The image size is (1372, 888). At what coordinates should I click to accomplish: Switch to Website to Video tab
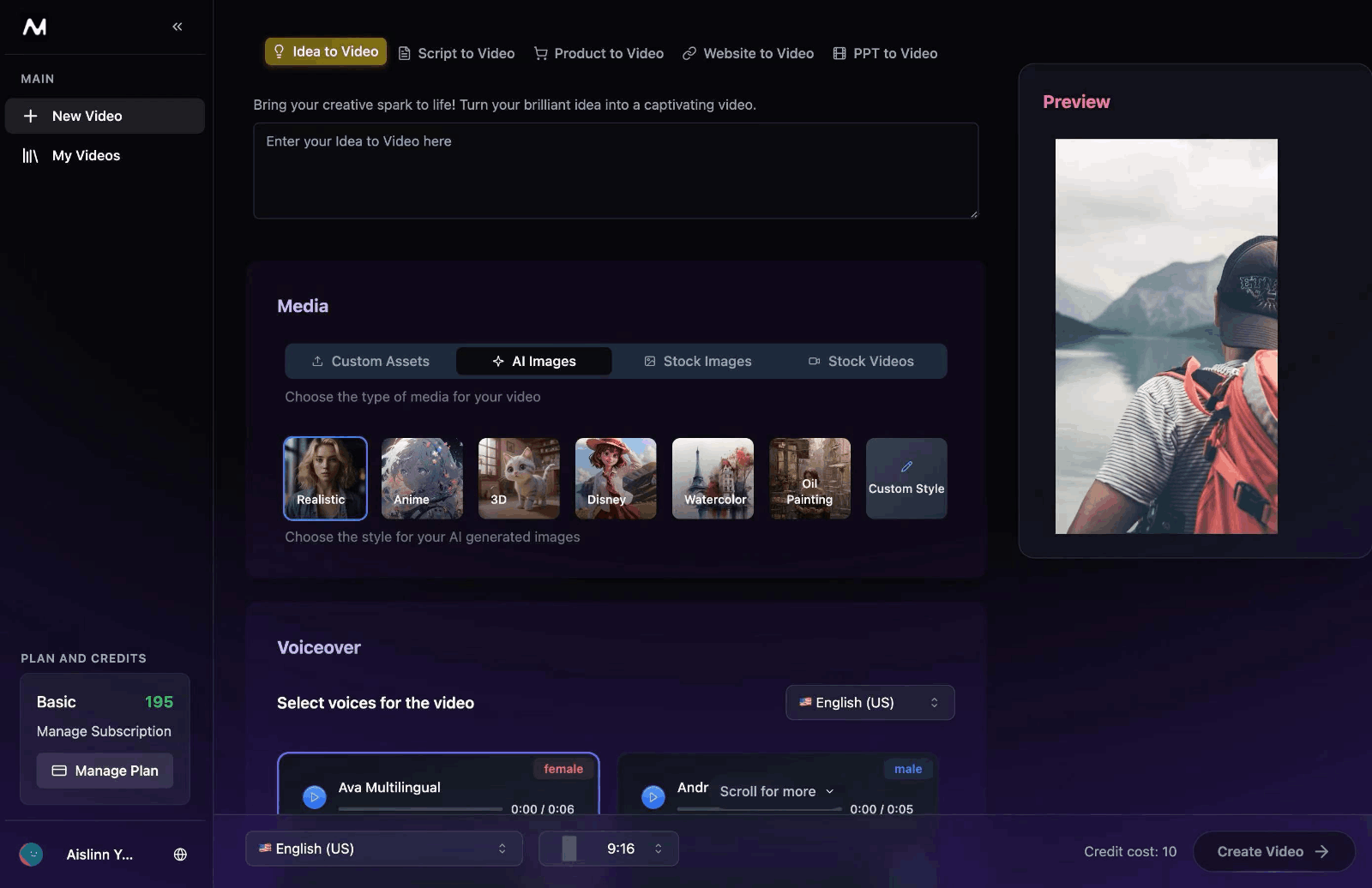pos(748,53)
